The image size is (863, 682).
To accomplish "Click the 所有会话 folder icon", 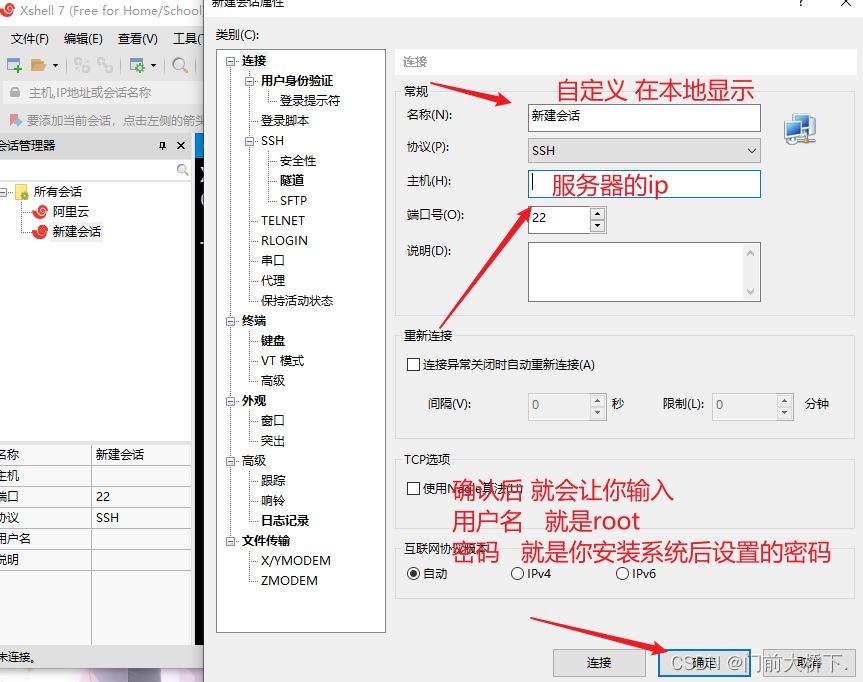I will pyautogui.click(x=22, y=192).
